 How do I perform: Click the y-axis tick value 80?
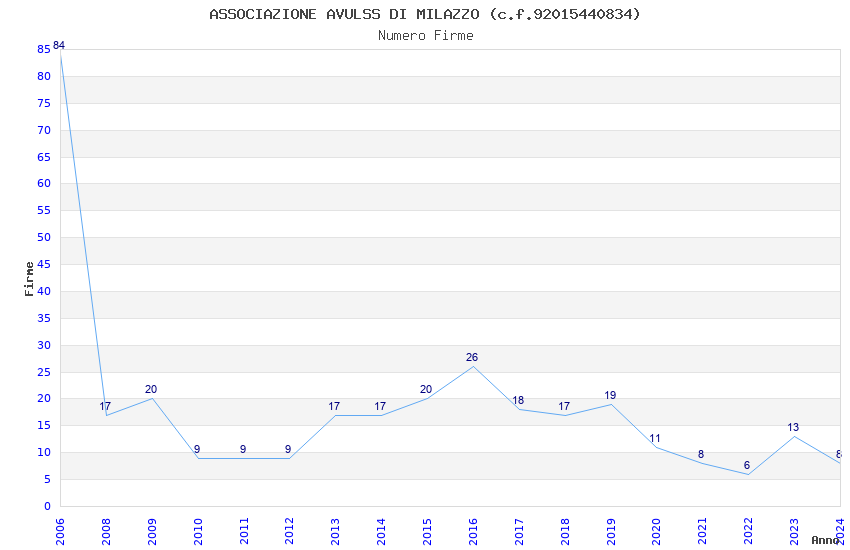pyautogui.click(x=44, y=76)
